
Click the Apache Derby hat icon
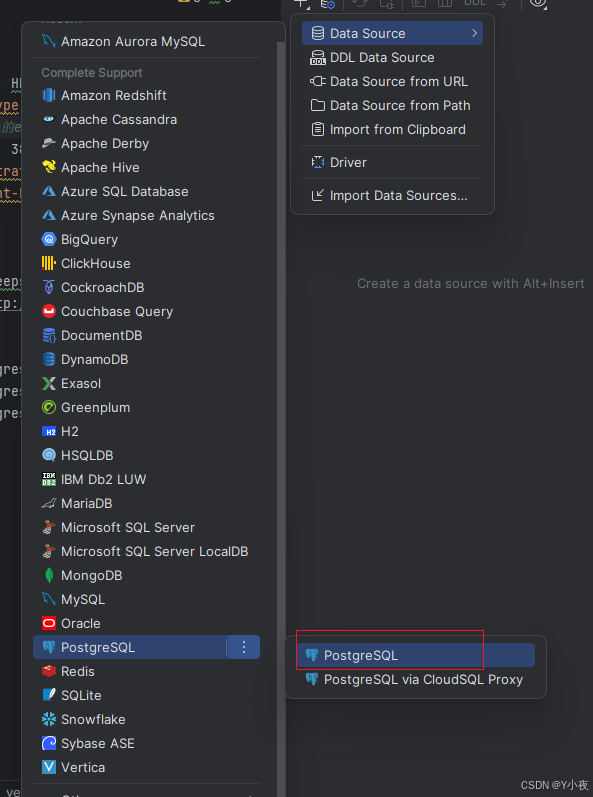[x=49, y=143]
